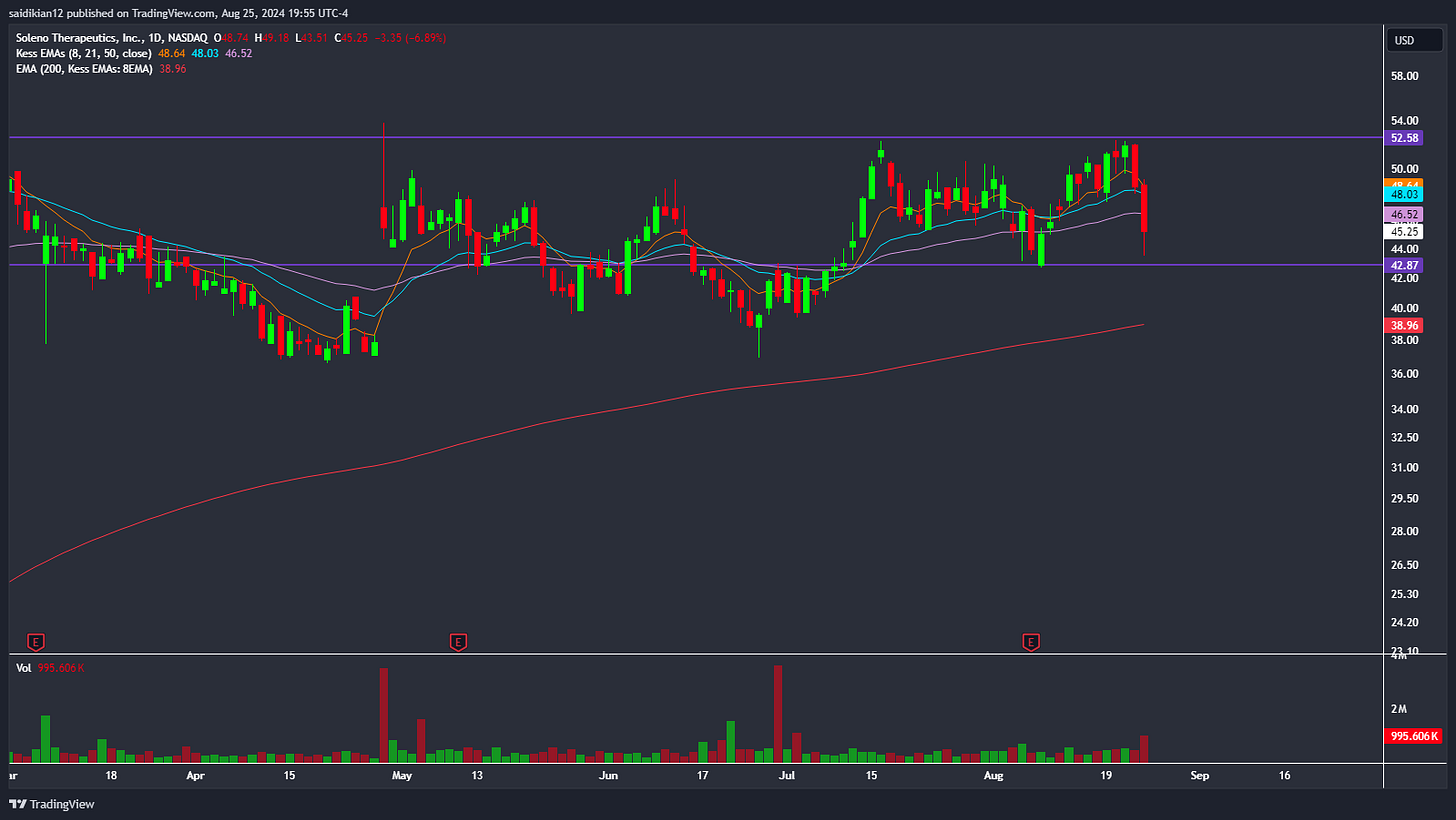Click the earnings E marker in May
The height and width of the screenshot is (820, 1456).
pos(458,640)
